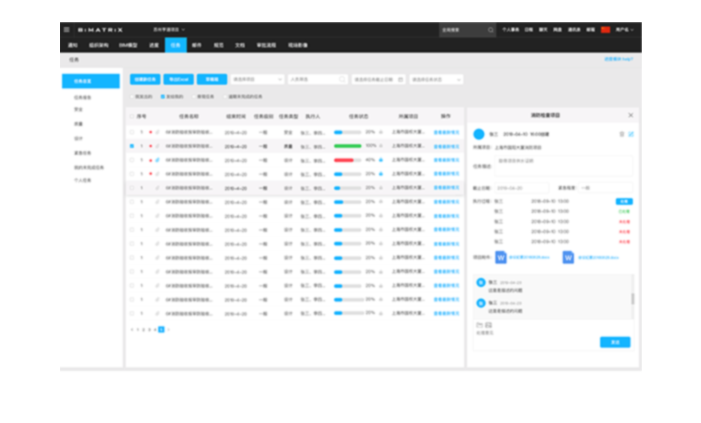Click the "40%" status value

click(370, 160)
